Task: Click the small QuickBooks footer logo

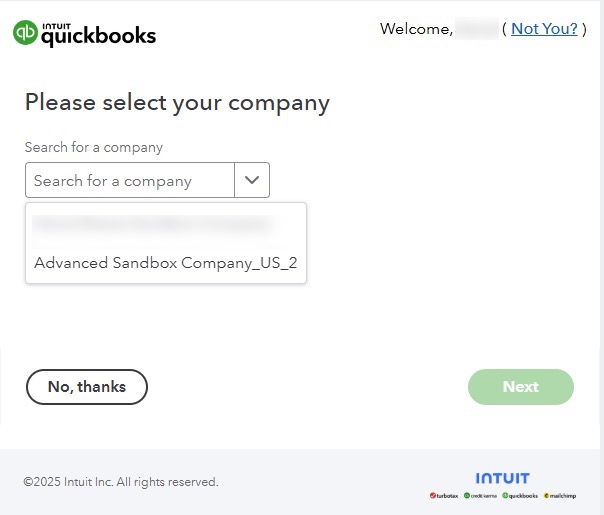Action: [x=521, y=495]
